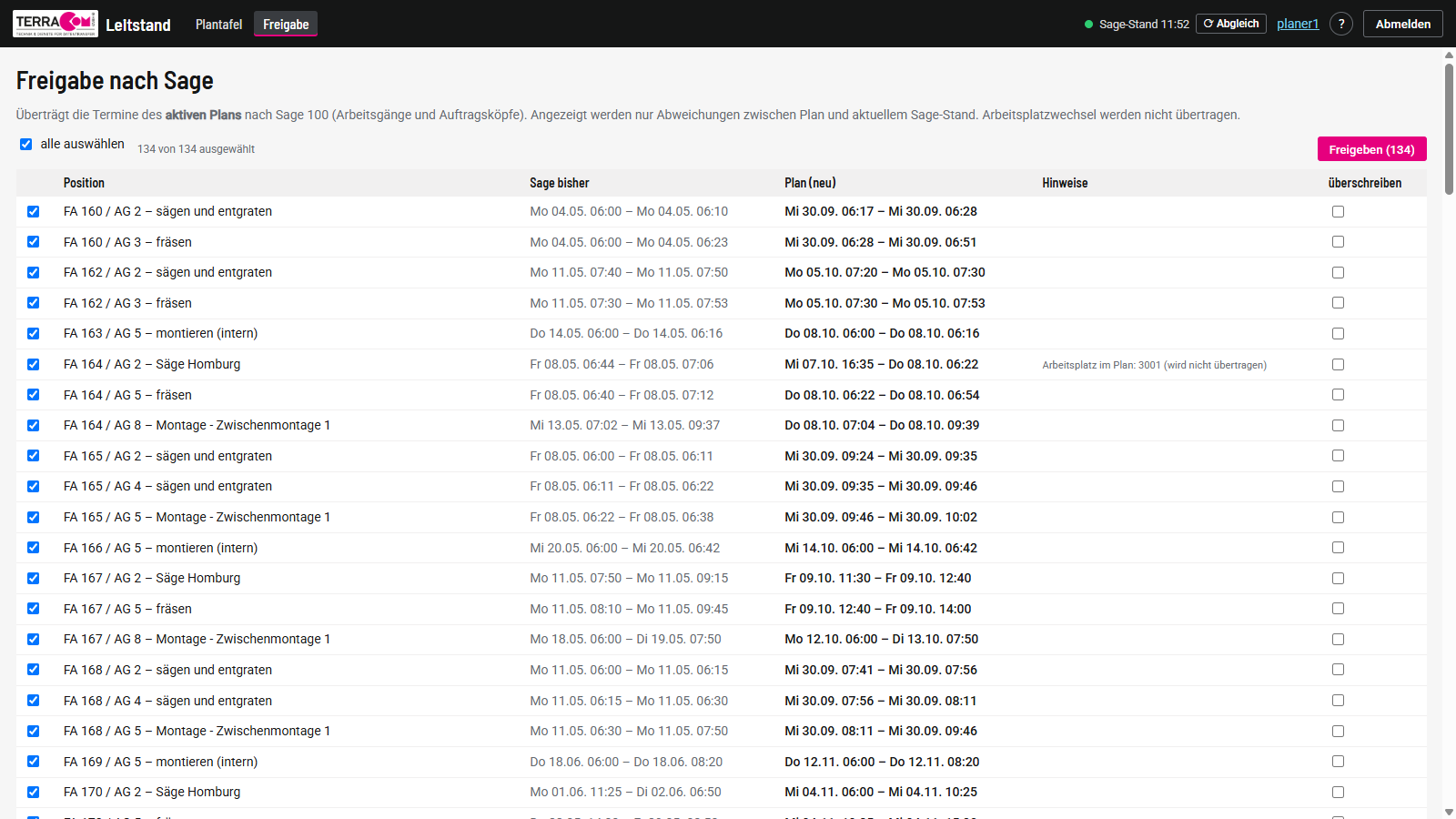Click the Hinweise column header
The image size is (1456, 819).
pos(1065,183)
